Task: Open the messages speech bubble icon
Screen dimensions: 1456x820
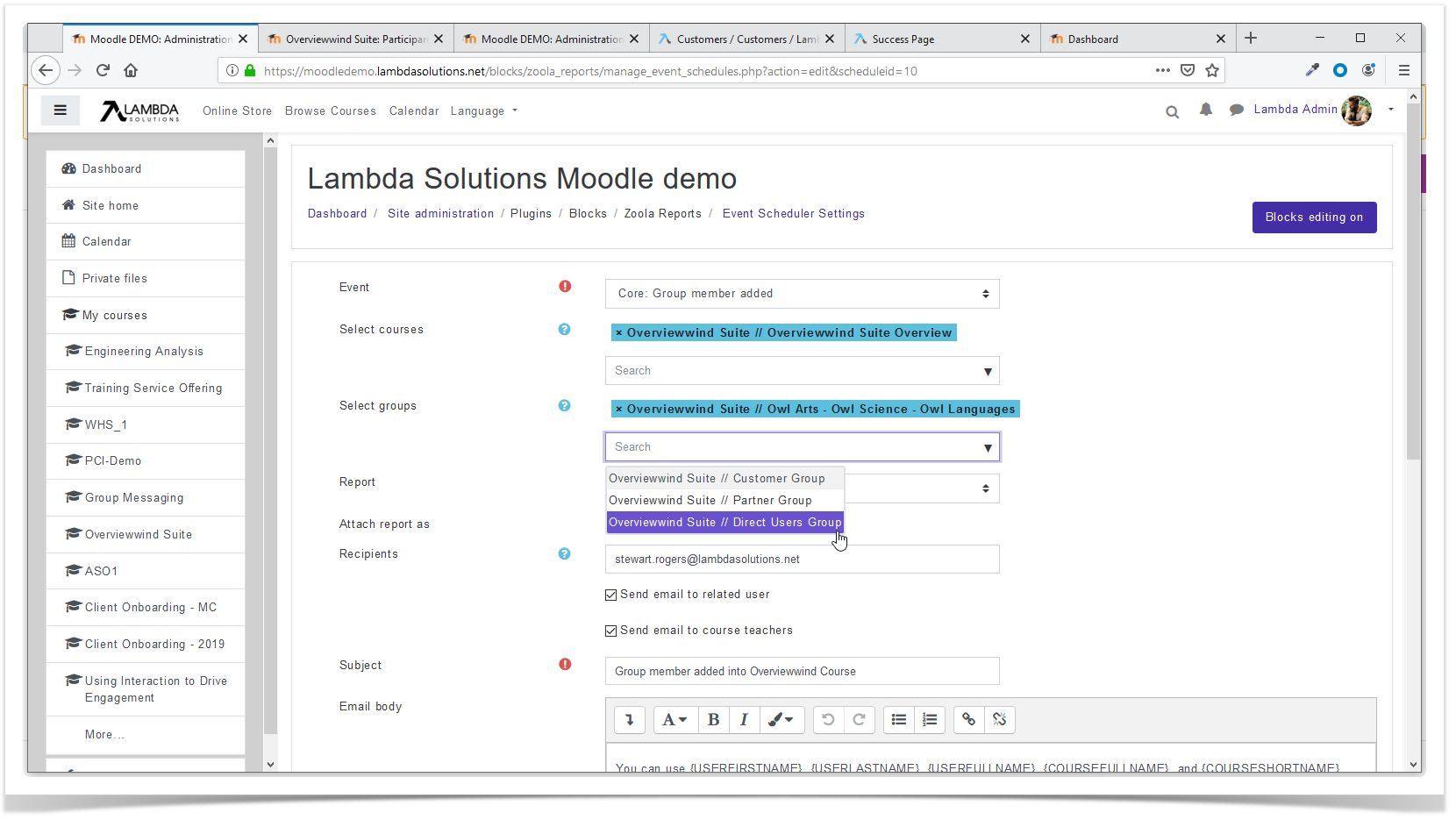Action: click(1237, 111)
